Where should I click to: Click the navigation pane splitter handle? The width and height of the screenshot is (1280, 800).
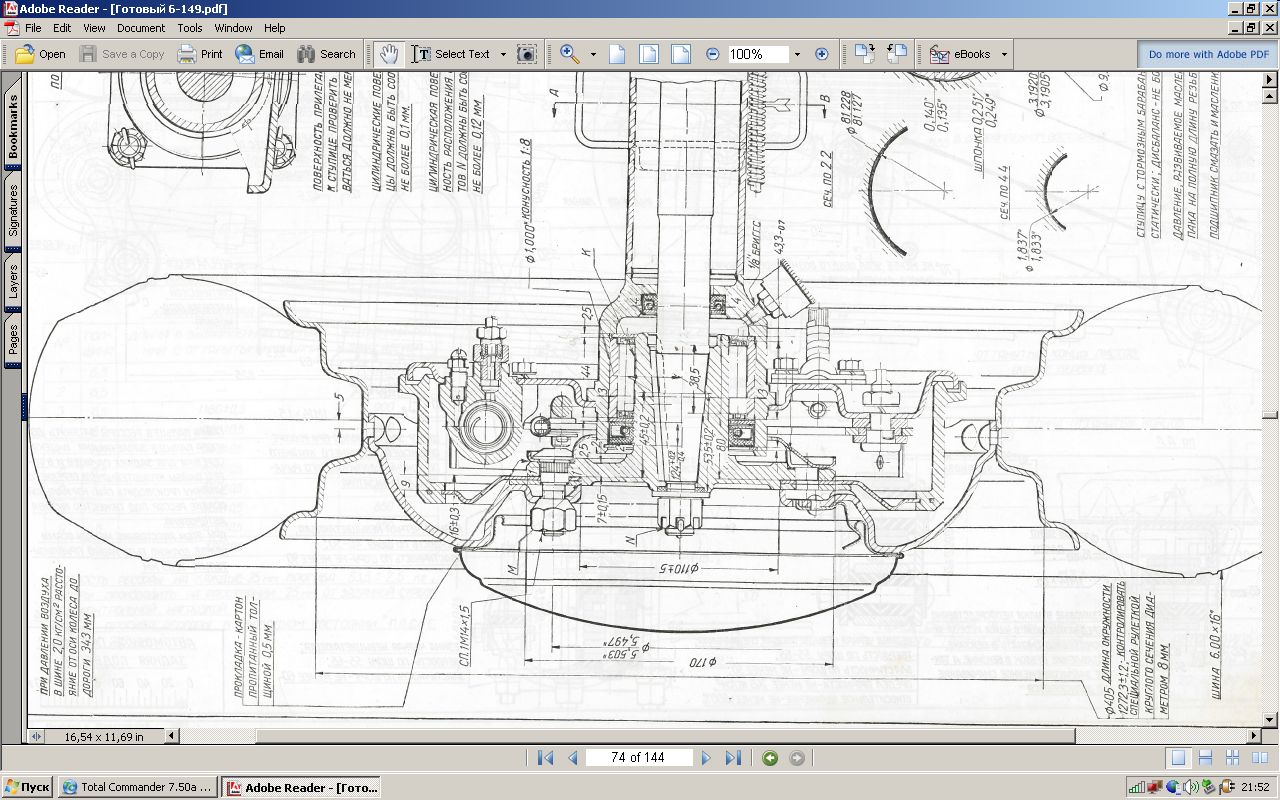click(x=24, y=407)
